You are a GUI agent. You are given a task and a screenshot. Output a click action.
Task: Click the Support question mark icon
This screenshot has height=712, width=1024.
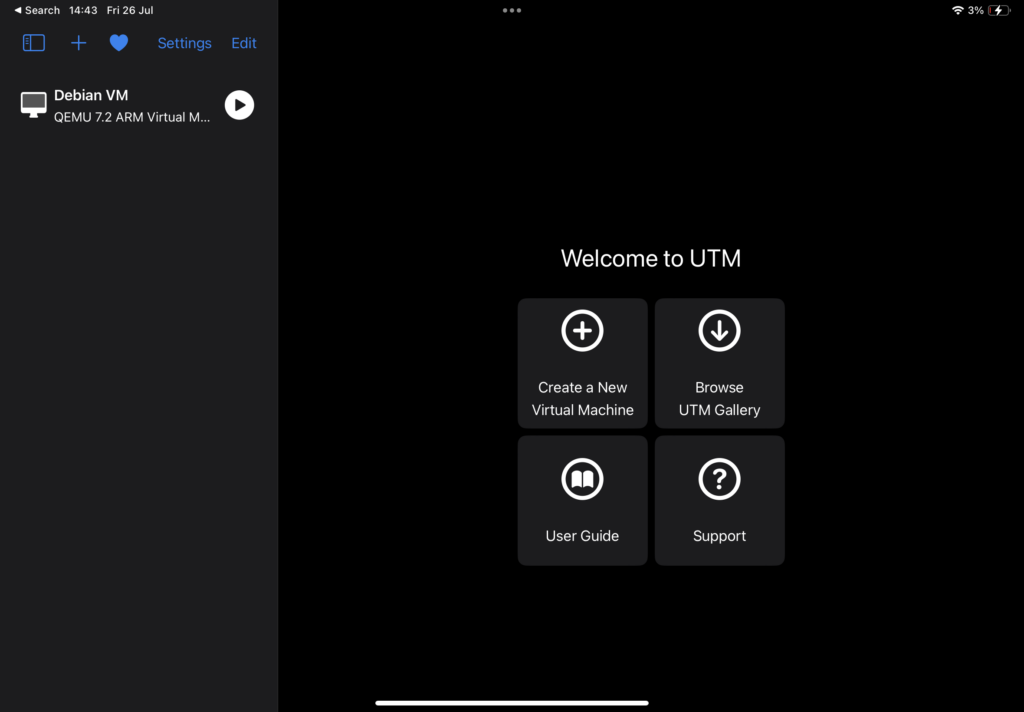719,481
